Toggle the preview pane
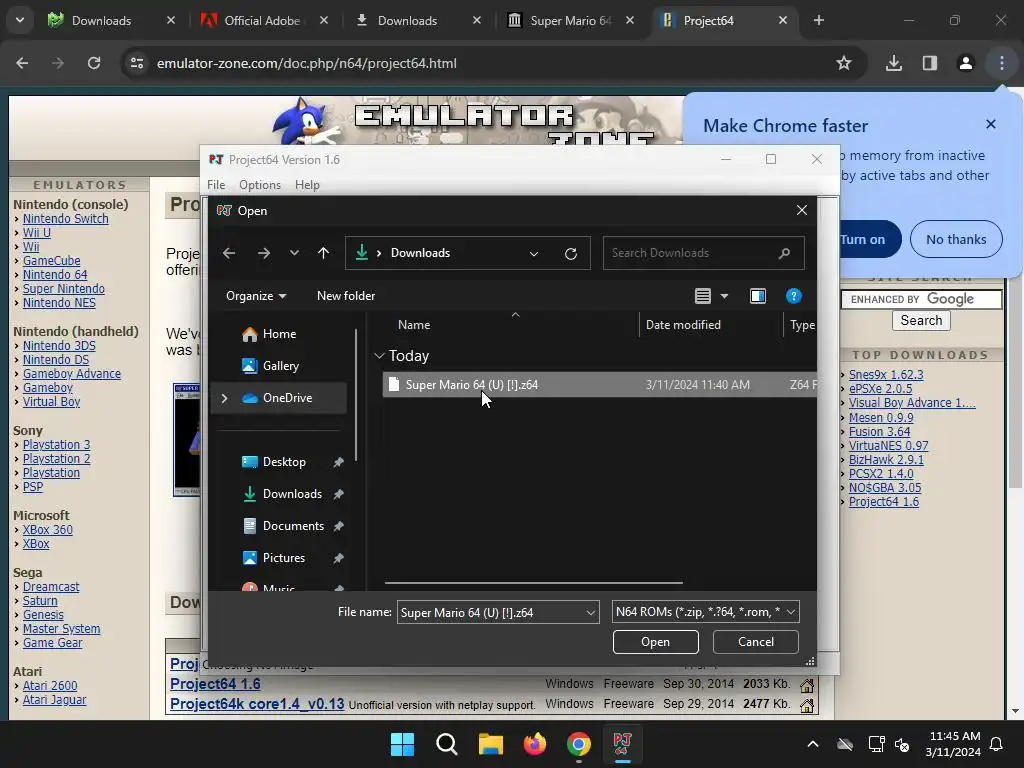Viewport: 1024px width, 768px height. click(758, 296)
